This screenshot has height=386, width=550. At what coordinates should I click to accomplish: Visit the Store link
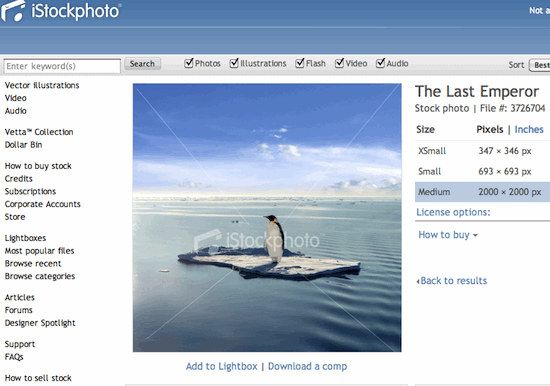click(x=15, y=217)
